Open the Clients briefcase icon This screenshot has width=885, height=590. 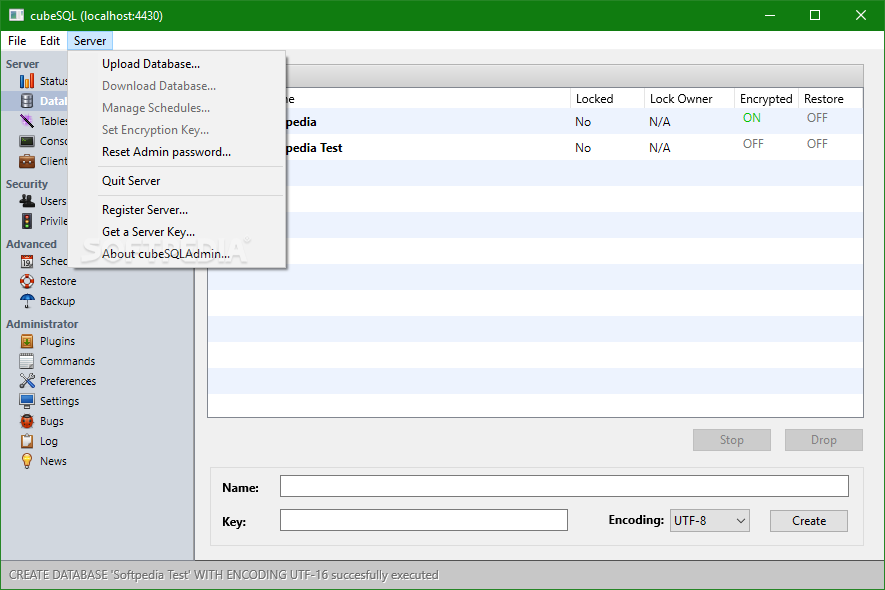coord(27,161)
